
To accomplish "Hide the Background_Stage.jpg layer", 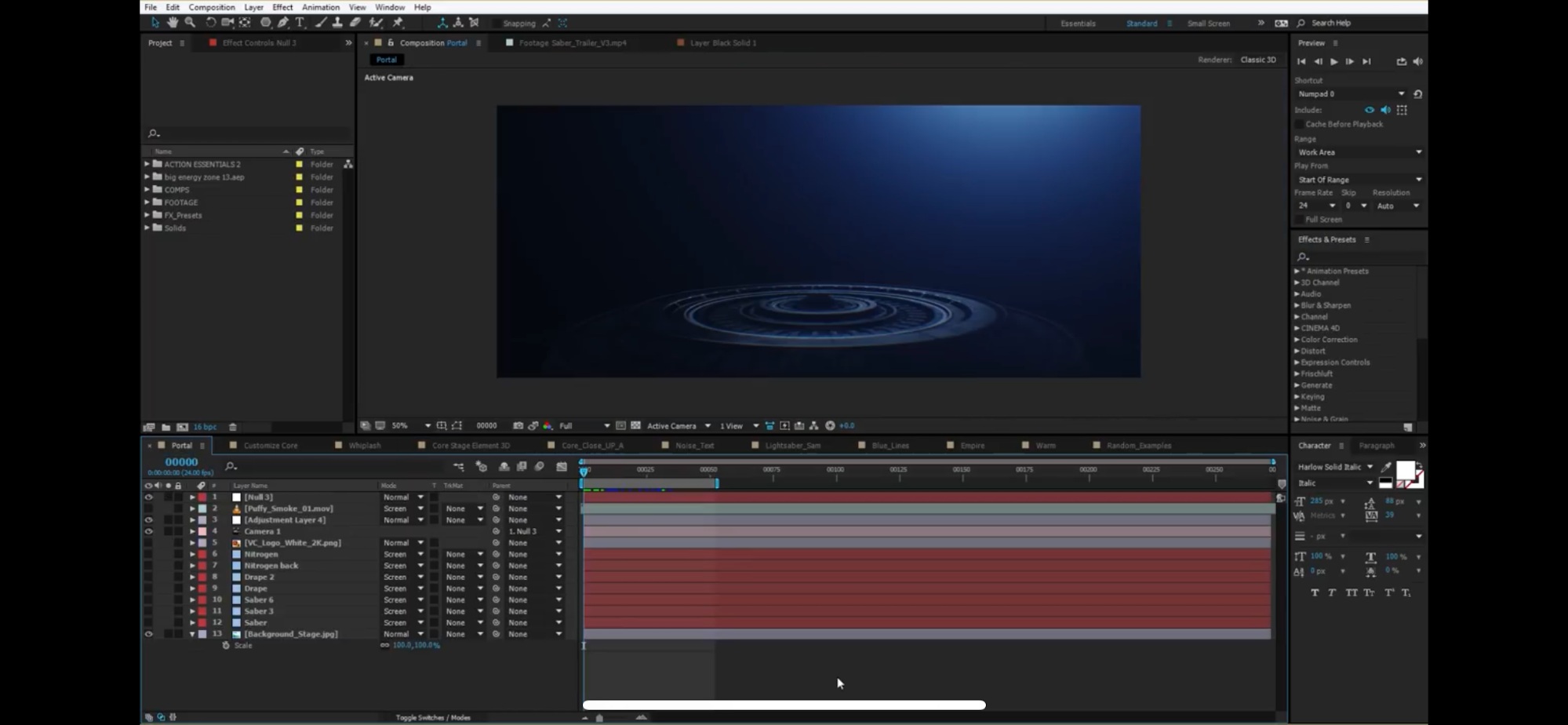I will click(148, 634).
